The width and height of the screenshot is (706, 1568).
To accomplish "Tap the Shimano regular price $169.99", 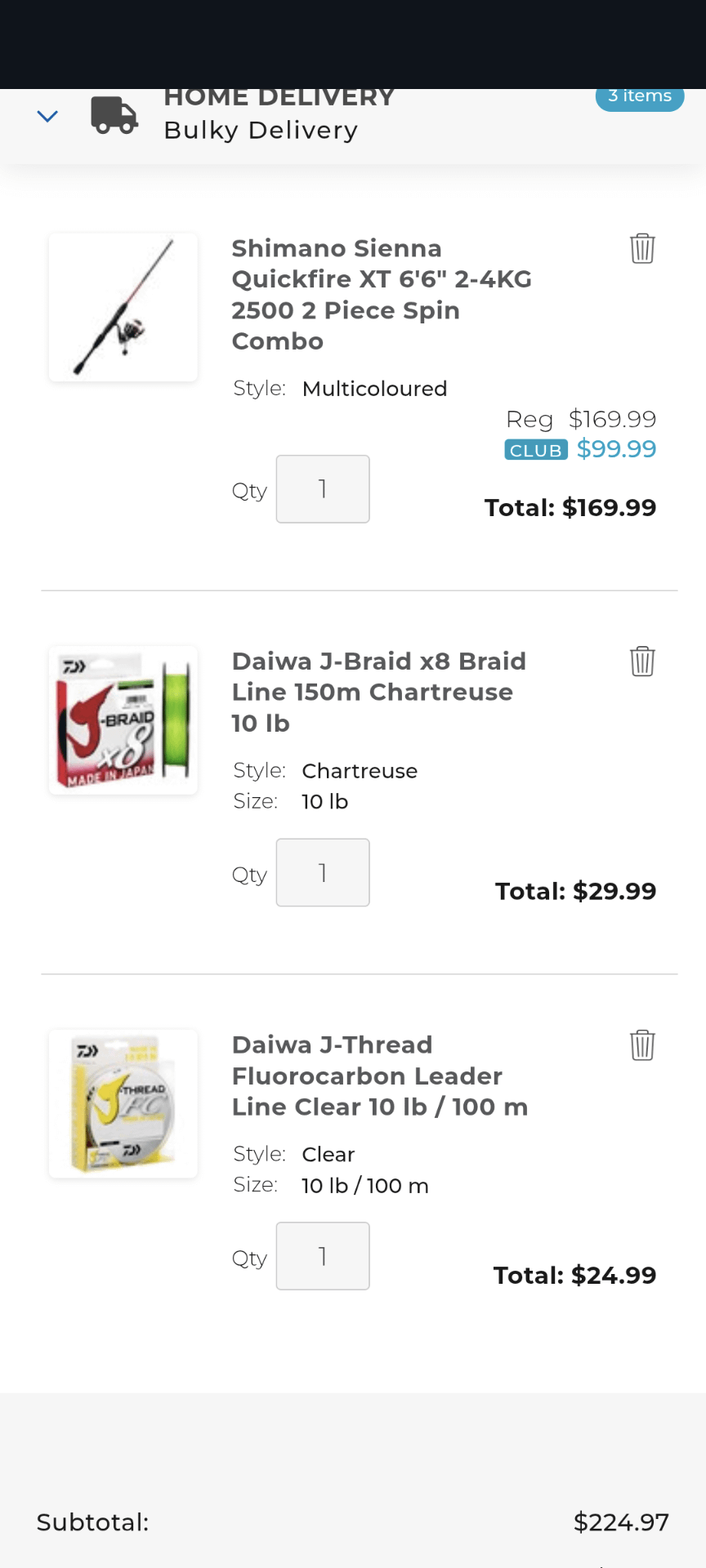I will tap(612, 420).
